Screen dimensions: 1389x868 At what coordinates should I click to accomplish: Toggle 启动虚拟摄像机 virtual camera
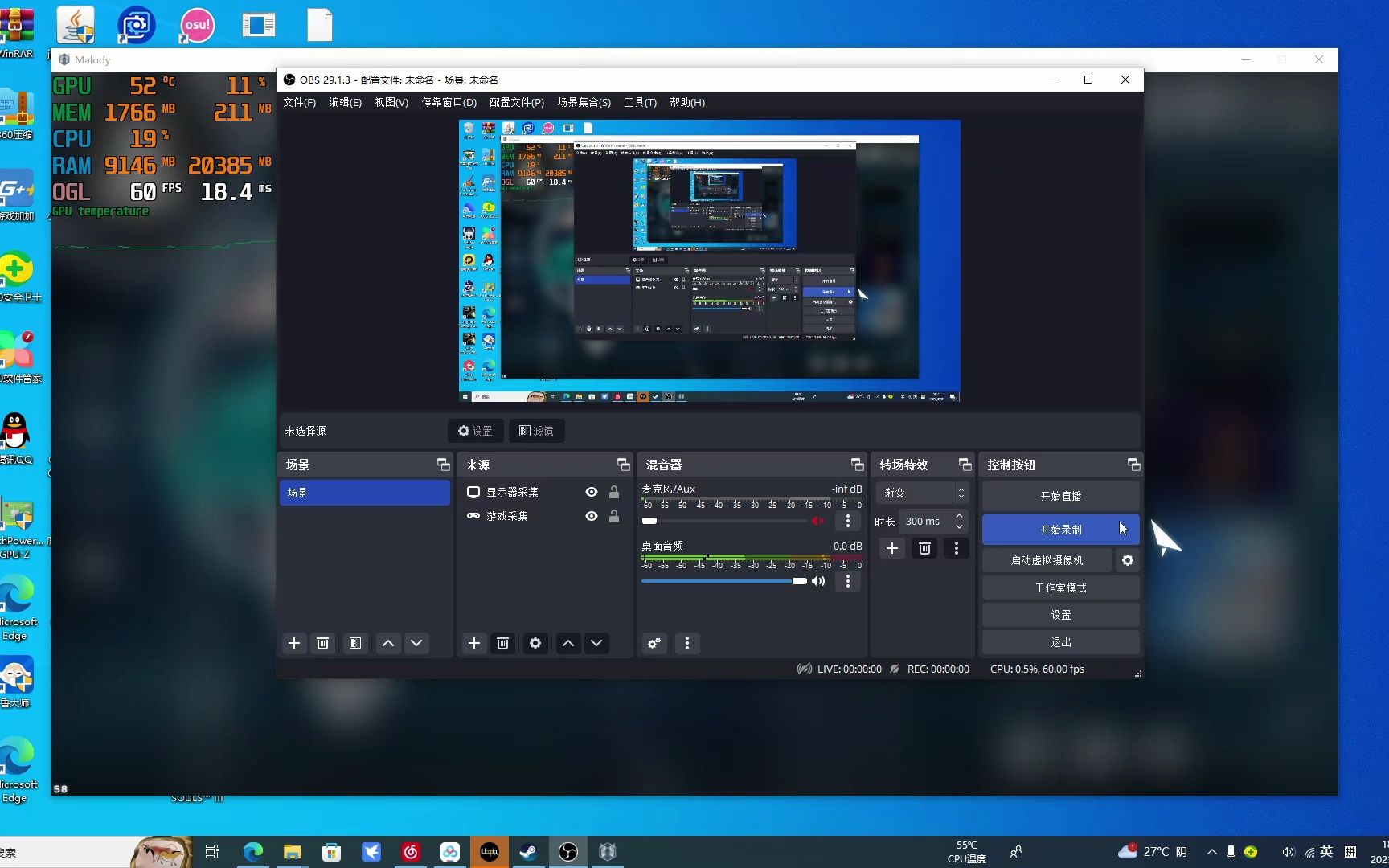[1047, 560]
